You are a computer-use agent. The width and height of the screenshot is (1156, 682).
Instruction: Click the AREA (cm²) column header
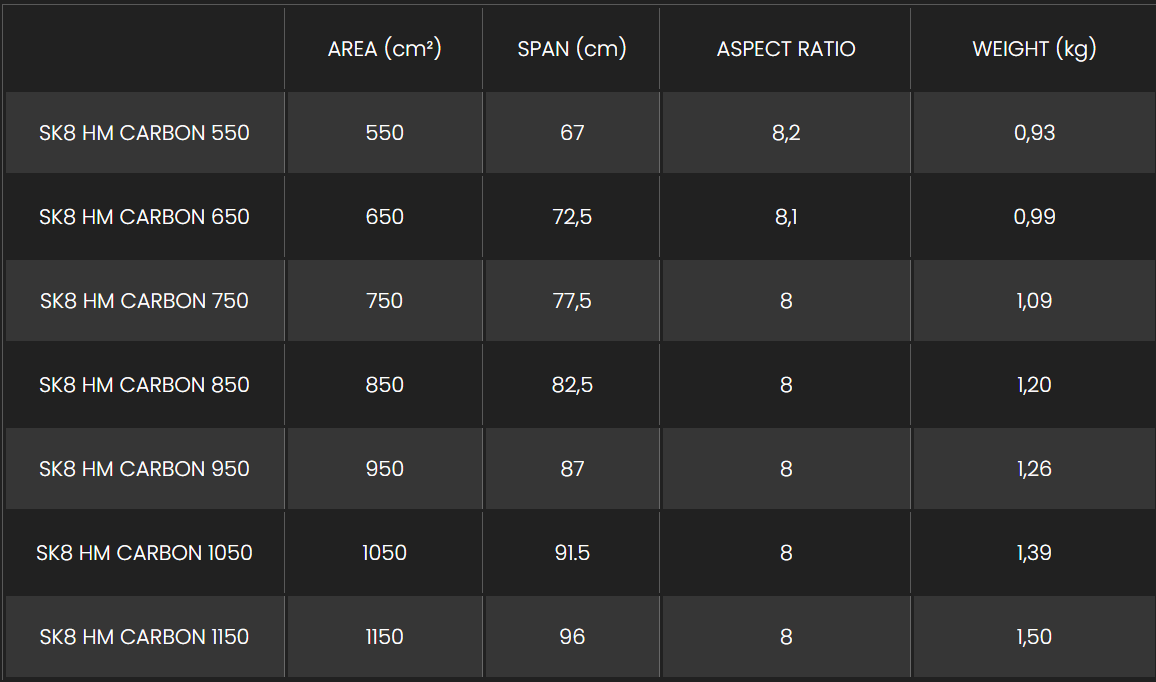tap(384, 49)
